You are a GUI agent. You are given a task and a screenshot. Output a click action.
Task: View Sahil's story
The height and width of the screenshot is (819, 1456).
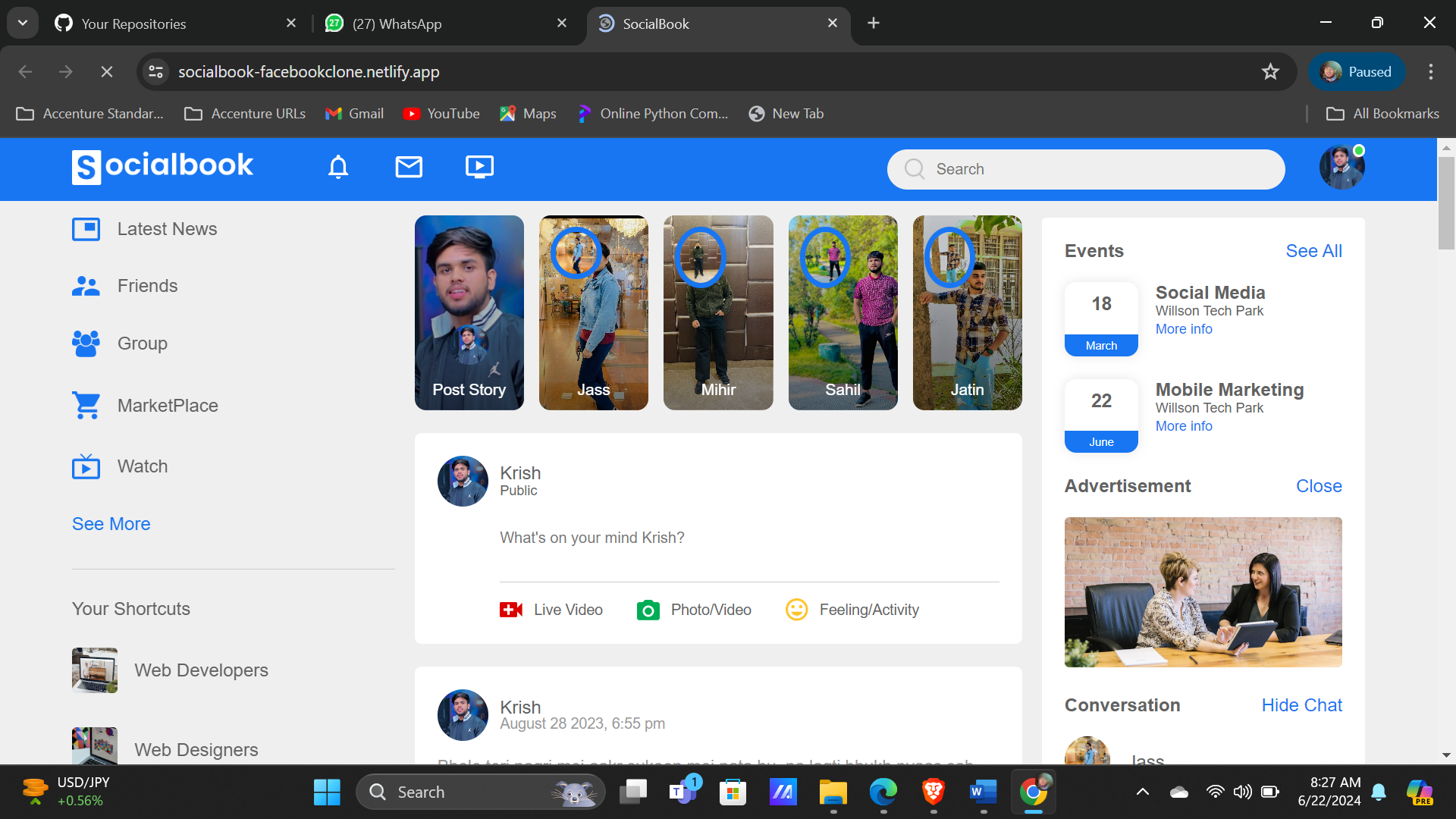coord(843,312)
